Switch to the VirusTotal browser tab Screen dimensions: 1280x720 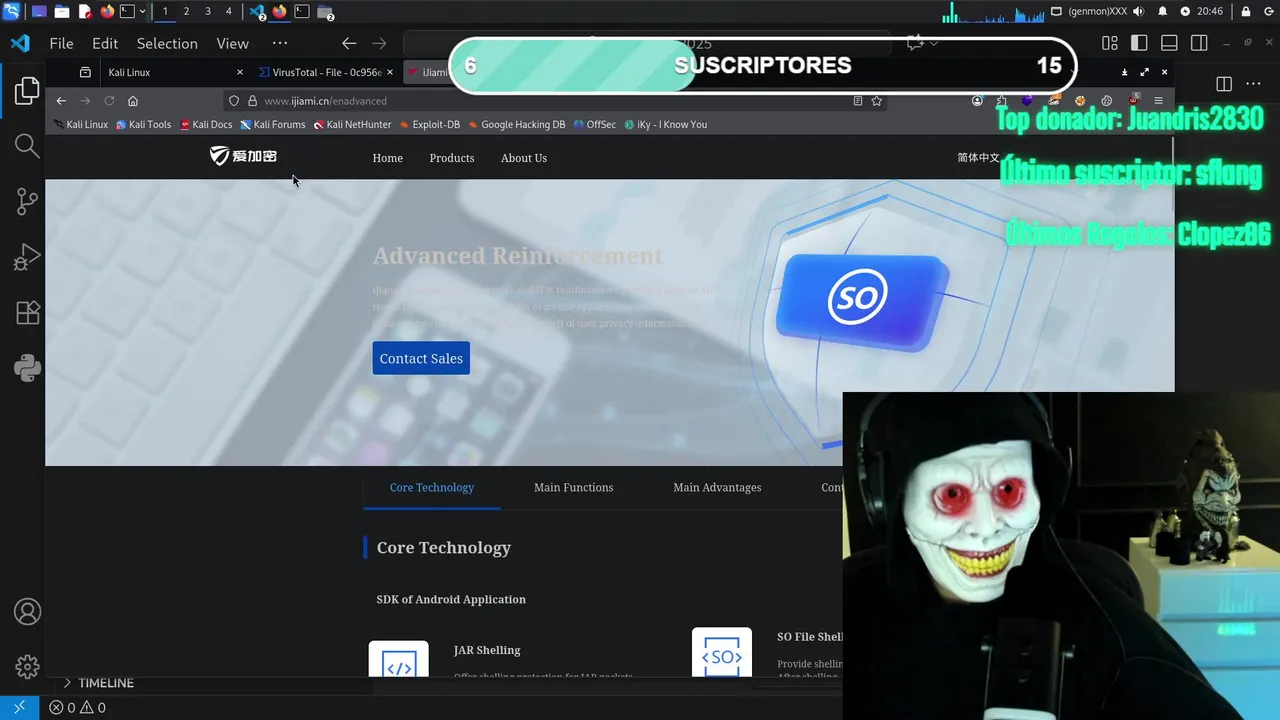tap(325, 72)
